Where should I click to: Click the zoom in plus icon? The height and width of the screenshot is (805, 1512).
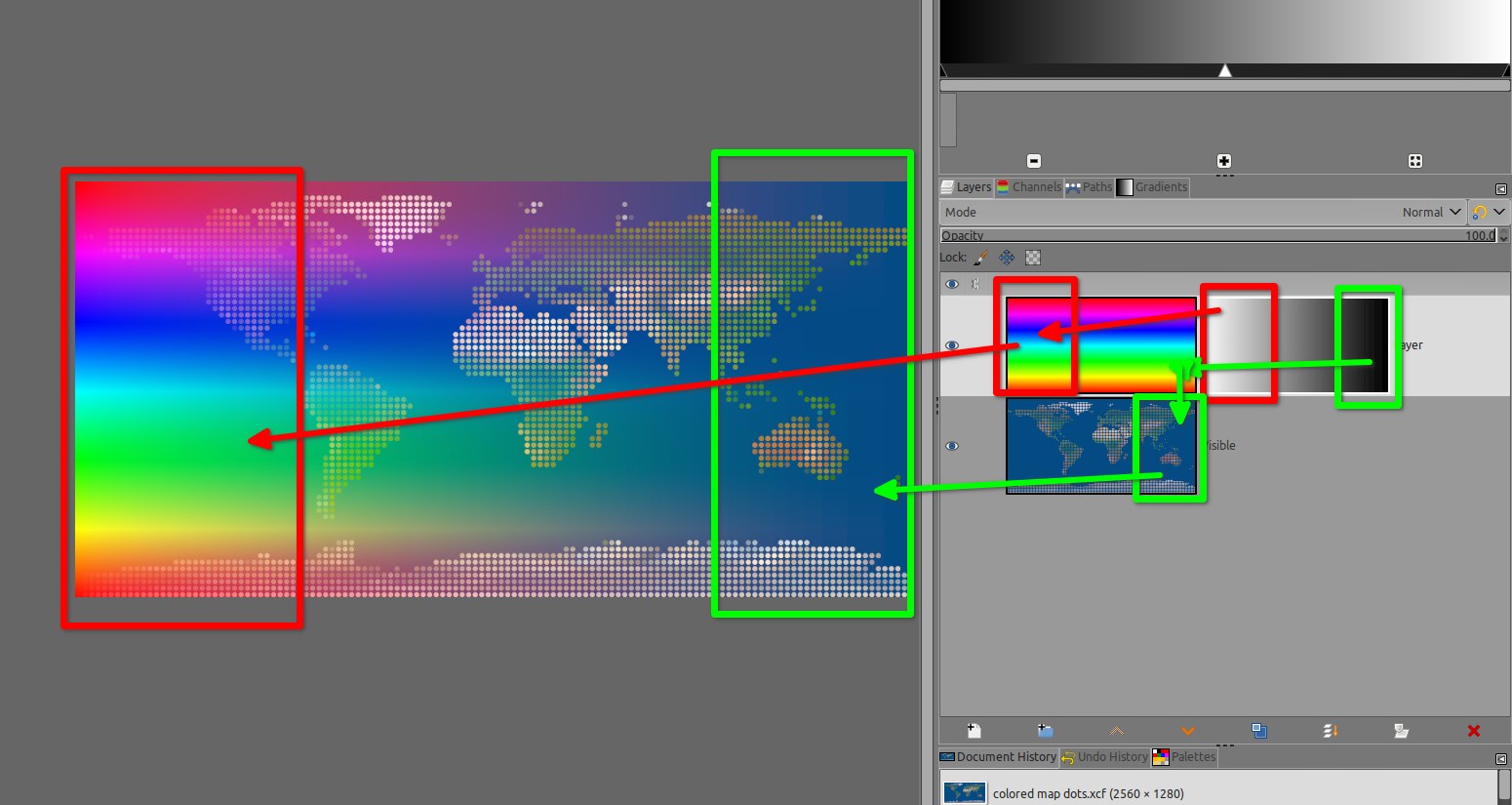pyautogui.click(x=1224, y=161)
